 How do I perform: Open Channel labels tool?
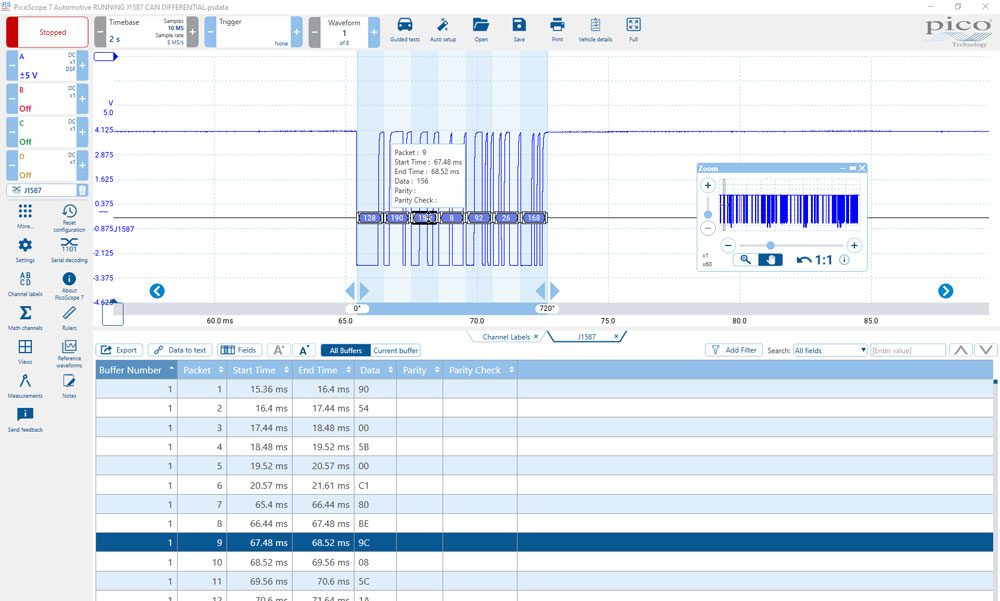(x=25, y=284)
